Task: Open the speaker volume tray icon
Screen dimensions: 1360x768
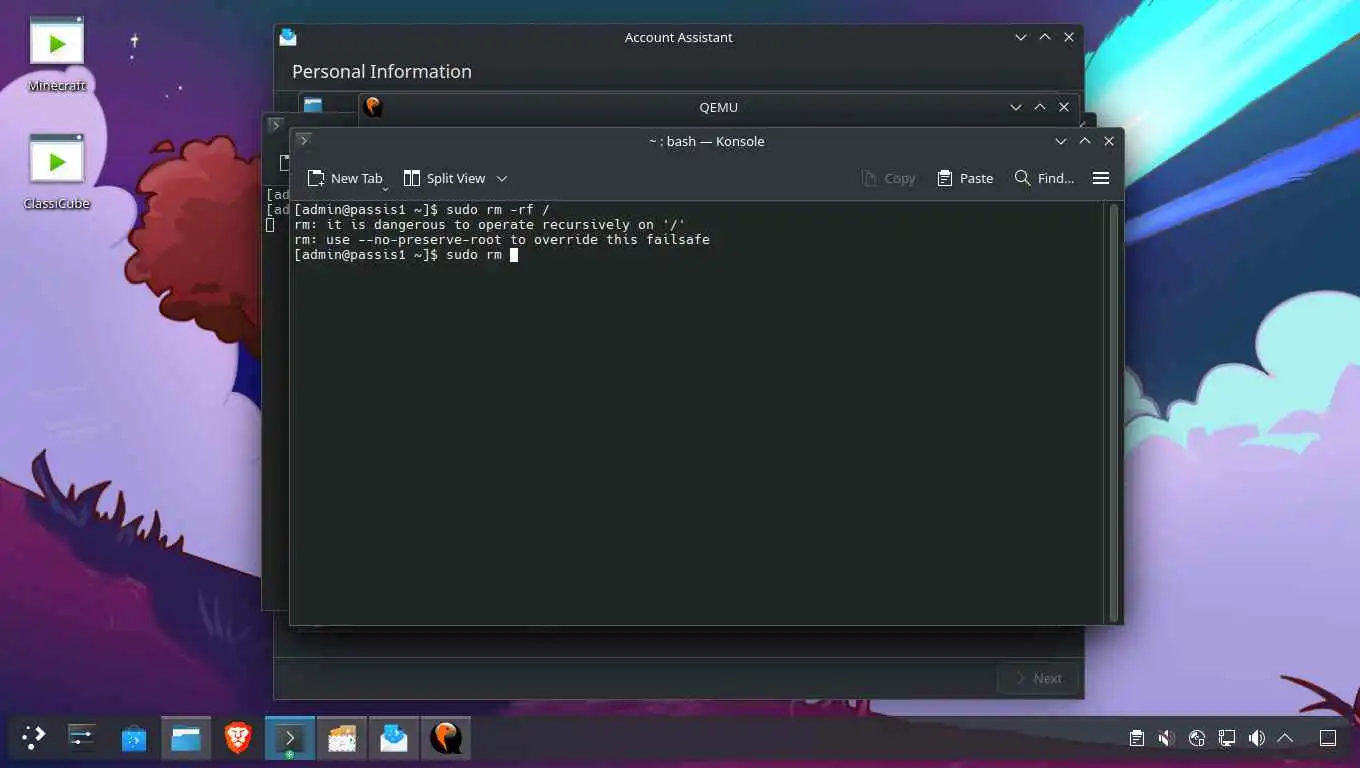Action: pyautogui.click(x=1256, y=738)
